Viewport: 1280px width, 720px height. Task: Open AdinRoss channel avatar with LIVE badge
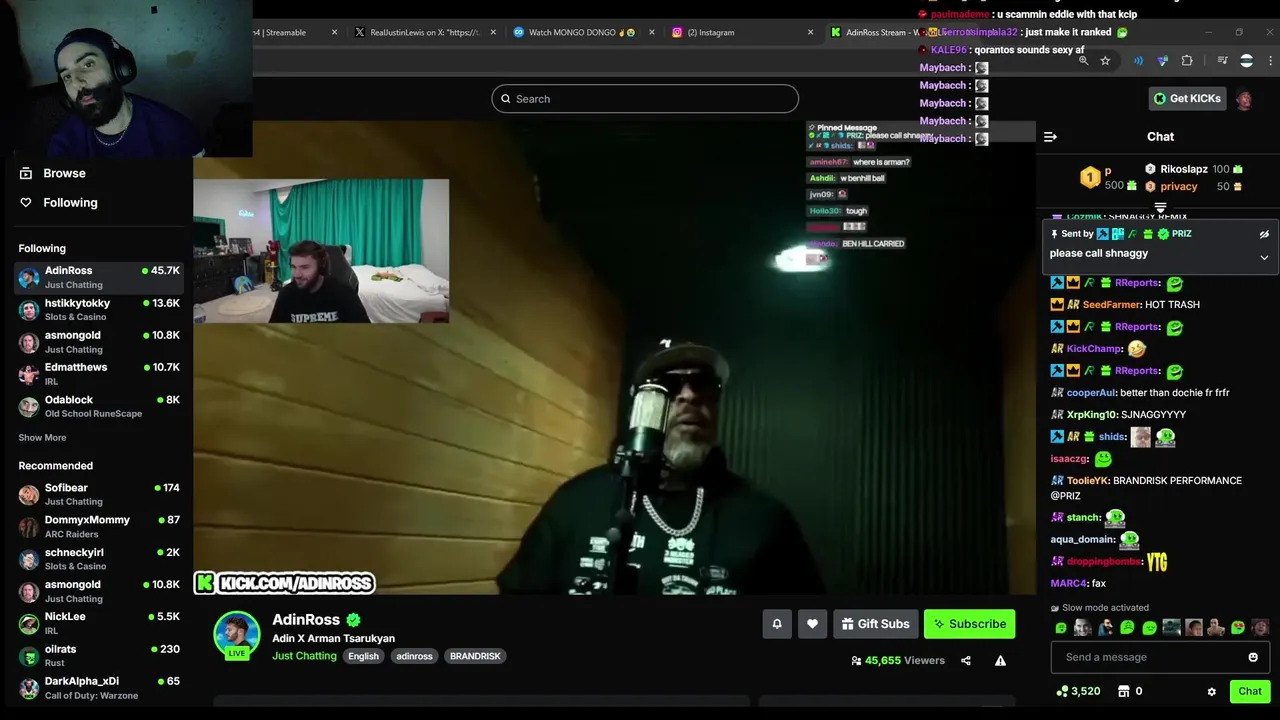pyautogui.click(x=237, y=635)
